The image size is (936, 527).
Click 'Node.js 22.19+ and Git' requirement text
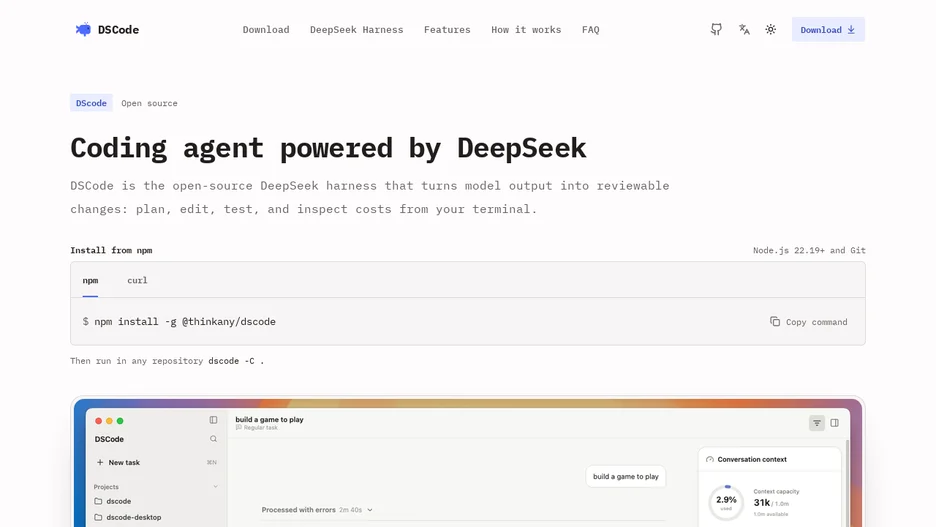coord(809,250)
